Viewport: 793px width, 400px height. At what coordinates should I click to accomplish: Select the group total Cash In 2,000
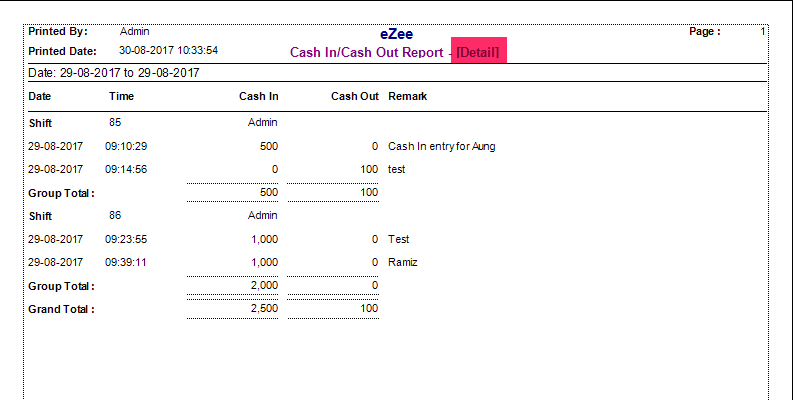[x=265, y=285]
